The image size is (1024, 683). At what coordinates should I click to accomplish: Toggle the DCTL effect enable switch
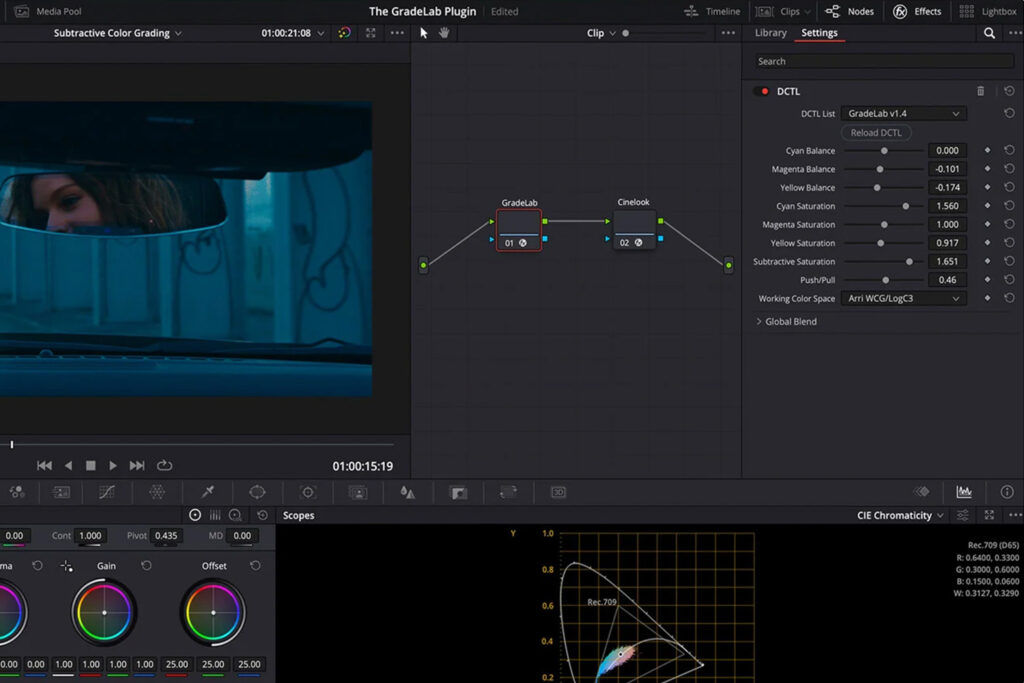(x=763, y=91)
